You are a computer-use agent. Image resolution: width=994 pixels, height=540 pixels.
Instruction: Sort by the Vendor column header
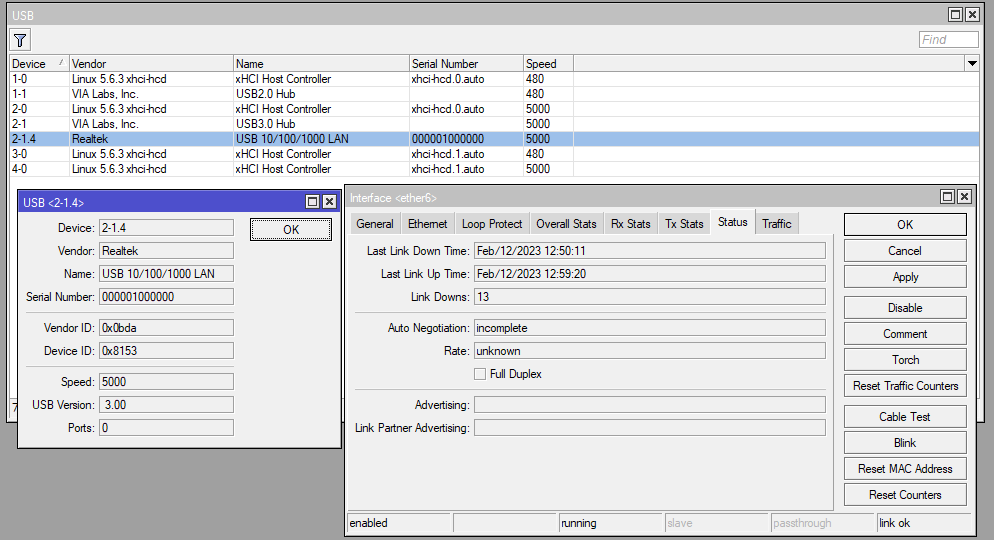tap(152, 63)
